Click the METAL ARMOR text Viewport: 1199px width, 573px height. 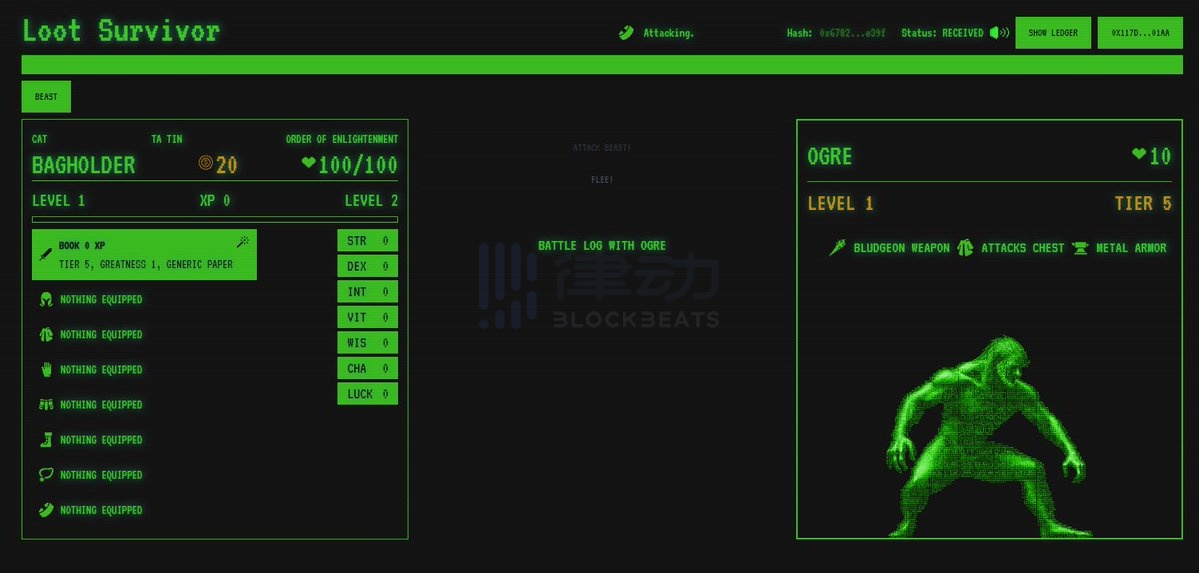(1132, 248)
